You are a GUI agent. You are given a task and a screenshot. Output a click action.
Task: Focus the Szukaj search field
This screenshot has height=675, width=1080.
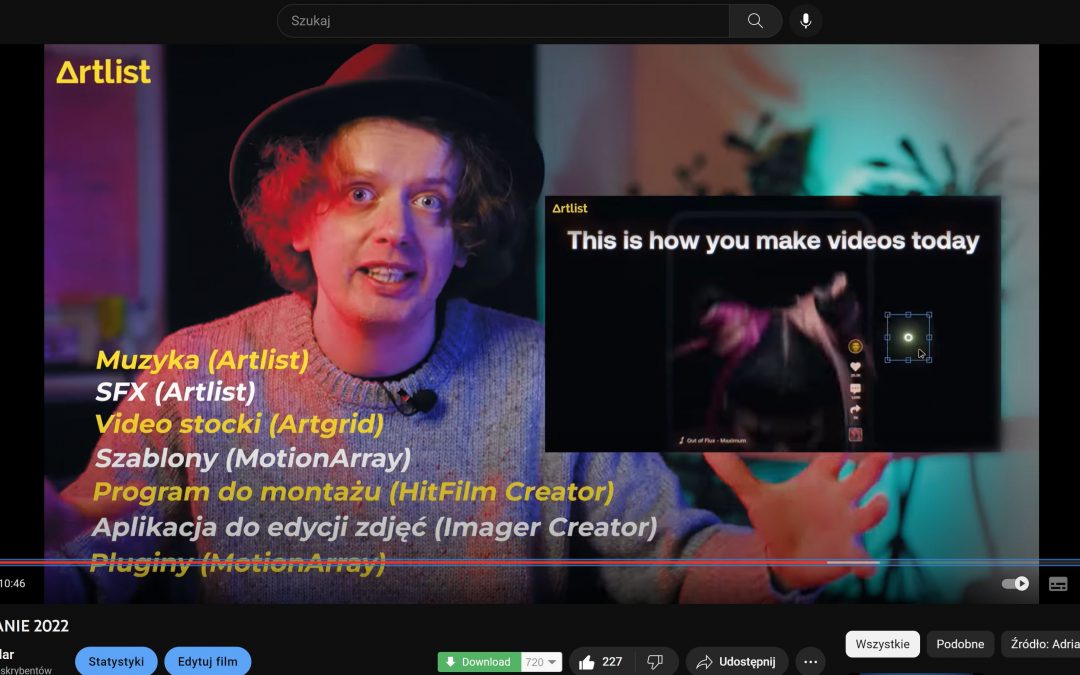[x=503, y=21]
